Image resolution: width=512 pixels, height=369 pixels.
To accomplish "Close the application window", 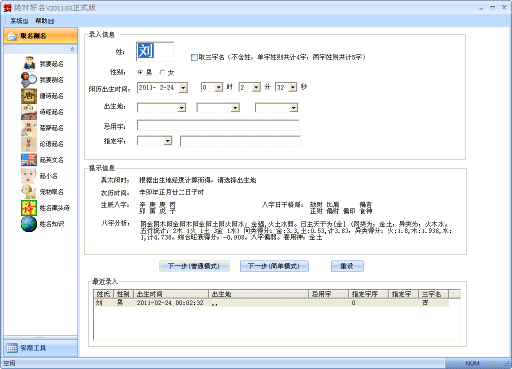I will tap(504, 8).
